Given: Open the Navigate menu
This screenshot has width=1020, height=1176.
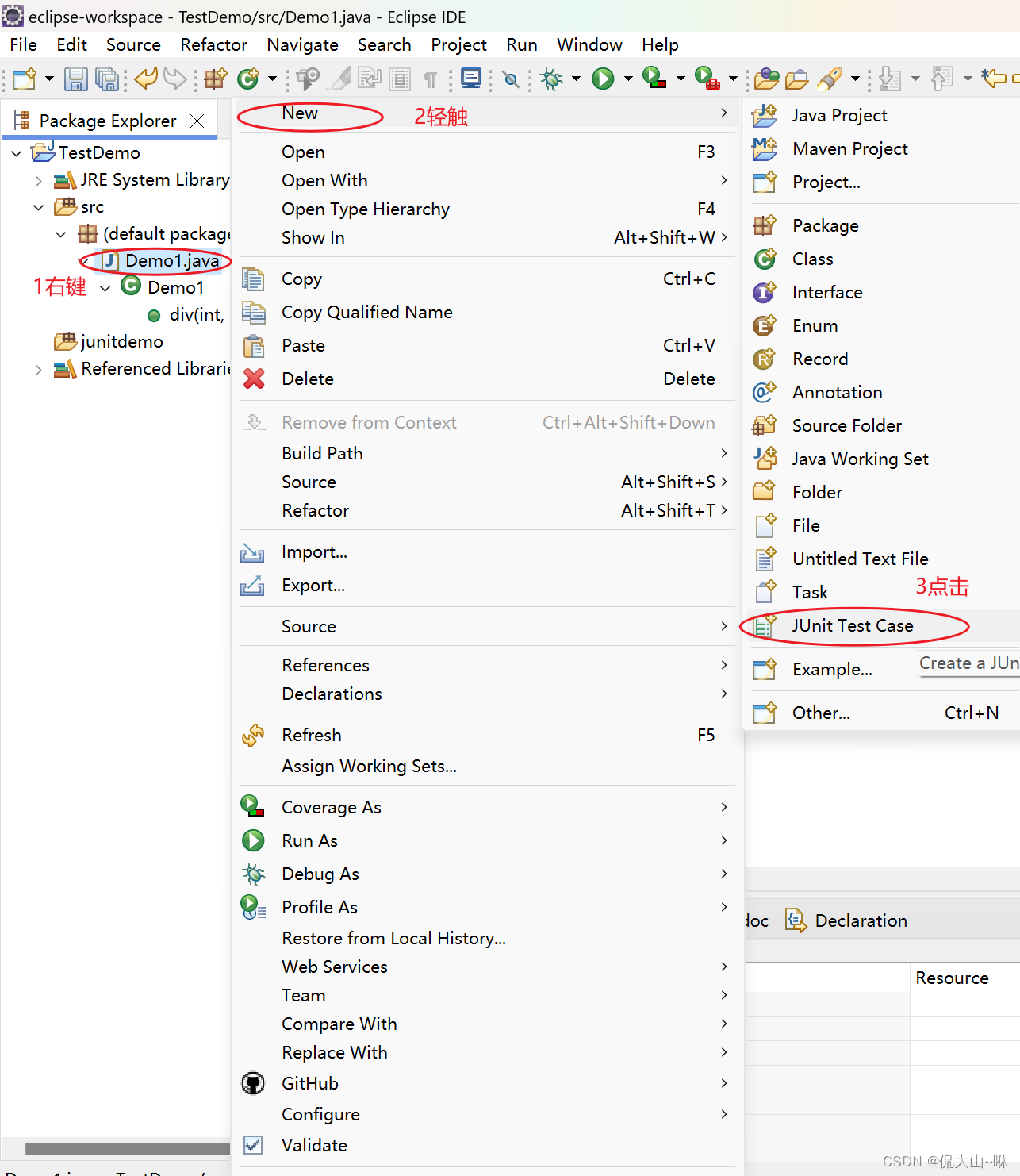Looking at the screenshot, I should [x=302, y=44].
